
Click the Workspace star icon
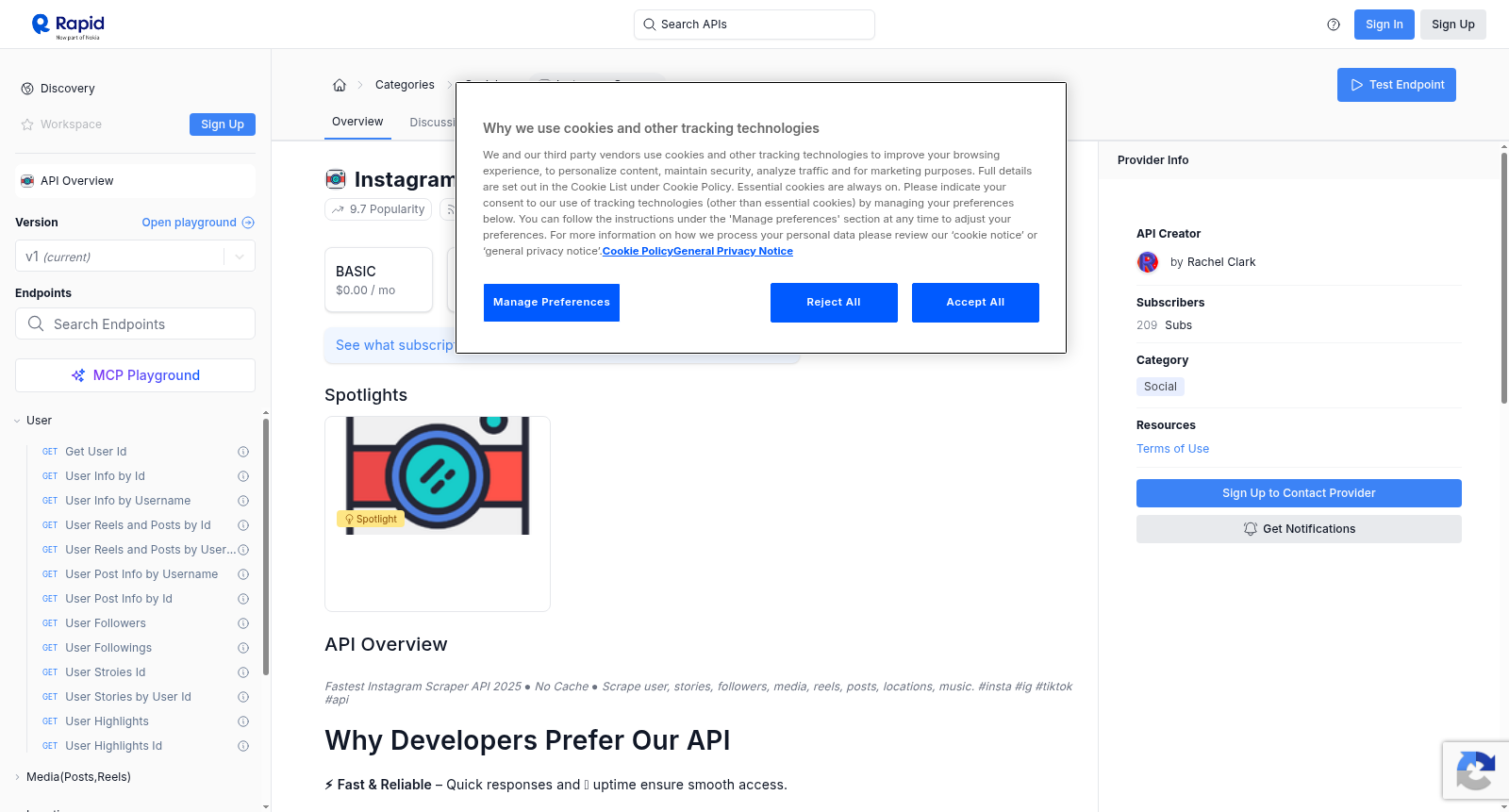tap(27, 124)
